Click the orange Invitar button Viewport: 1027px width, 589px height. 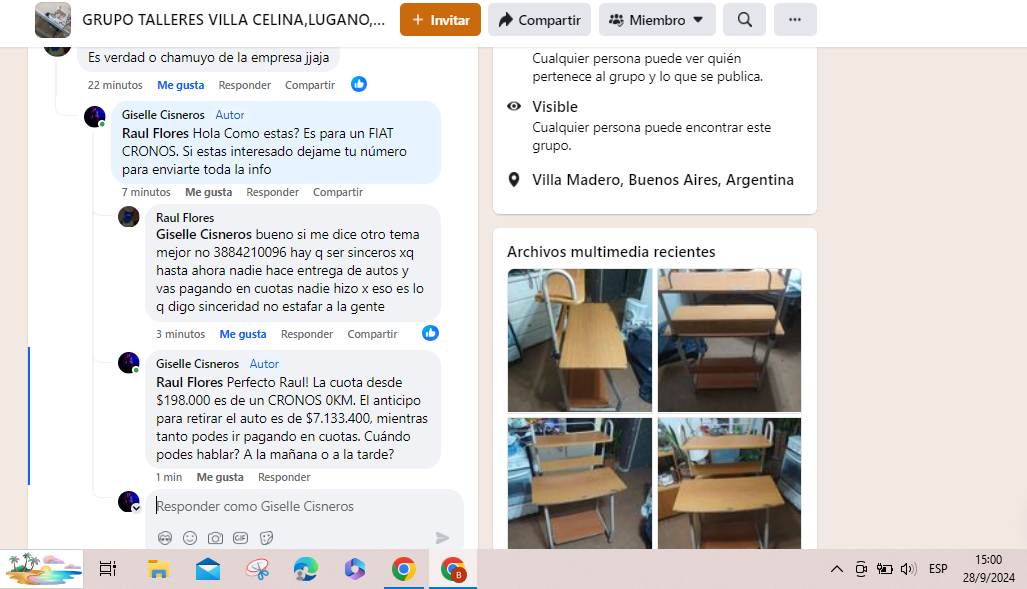440,20
